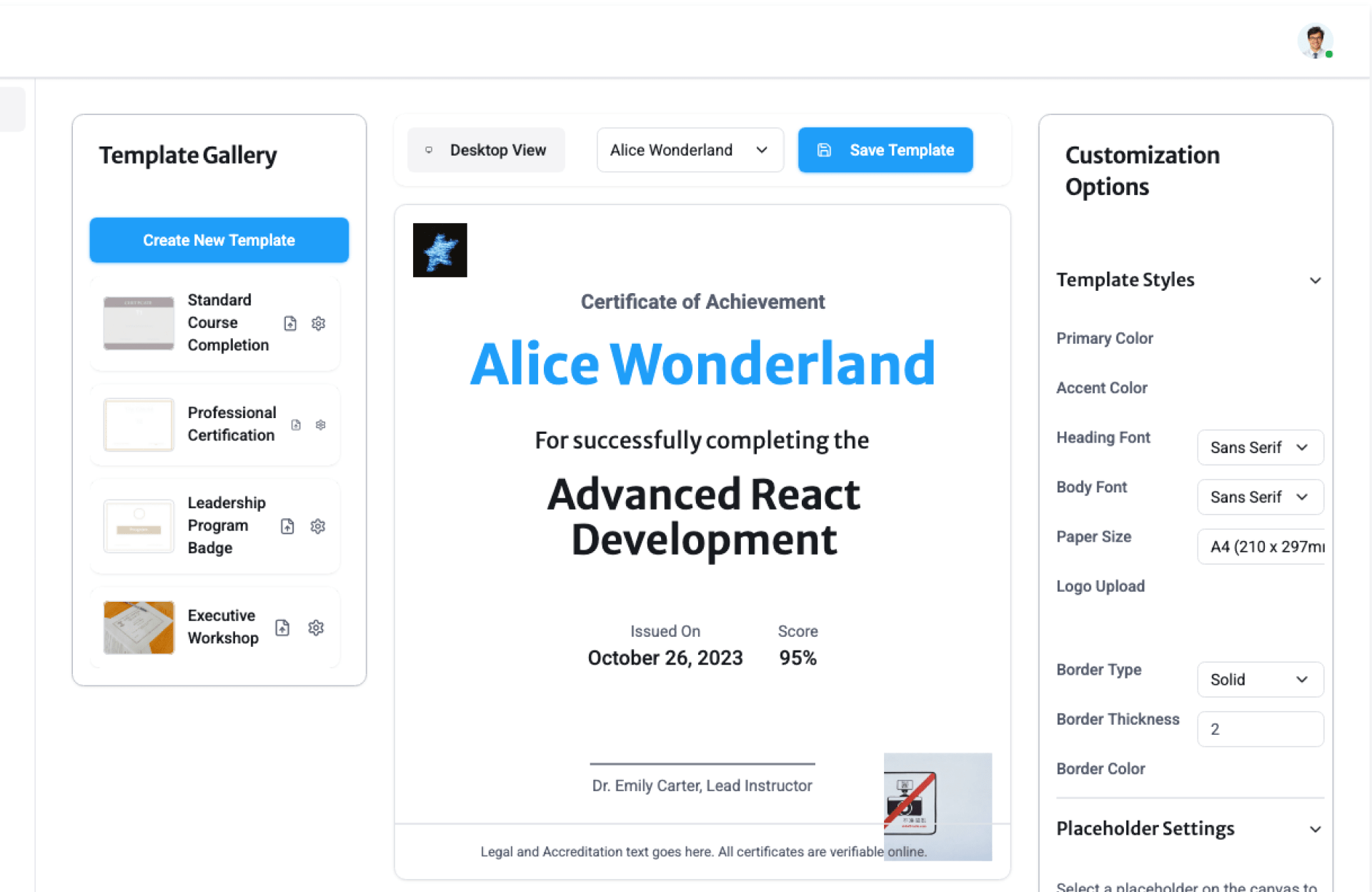Click the Save Template button
The height and width of the screenshot is (892, 1372).
885,150
